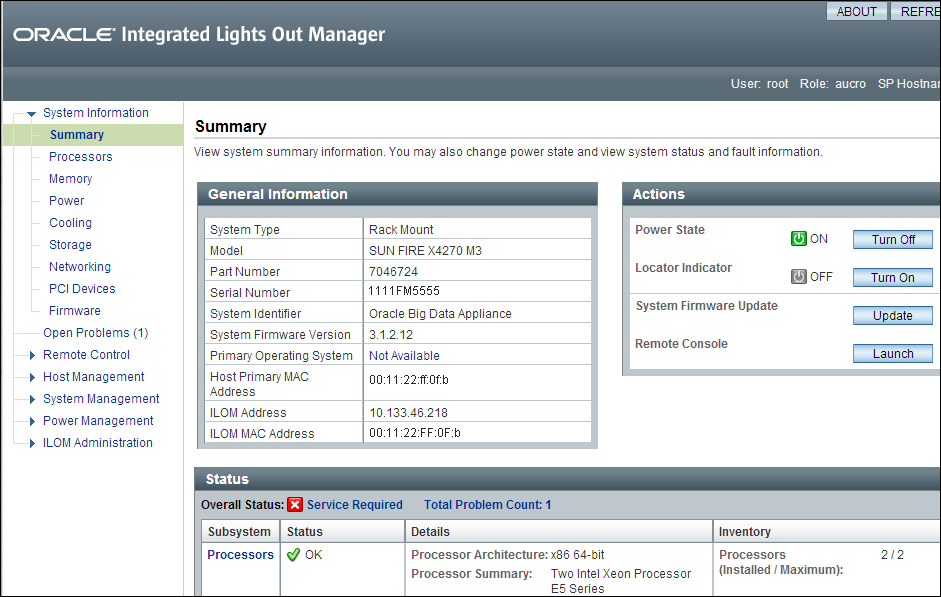The height and width of the screenshot is (597, 941).
Task: Expand the Power Management arrow
Action: coord(32,421)
